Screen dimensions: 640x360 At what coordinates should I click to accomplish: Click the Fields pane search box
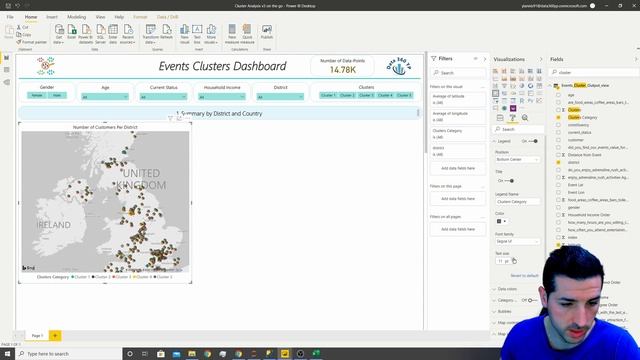[x=594, y=72]
